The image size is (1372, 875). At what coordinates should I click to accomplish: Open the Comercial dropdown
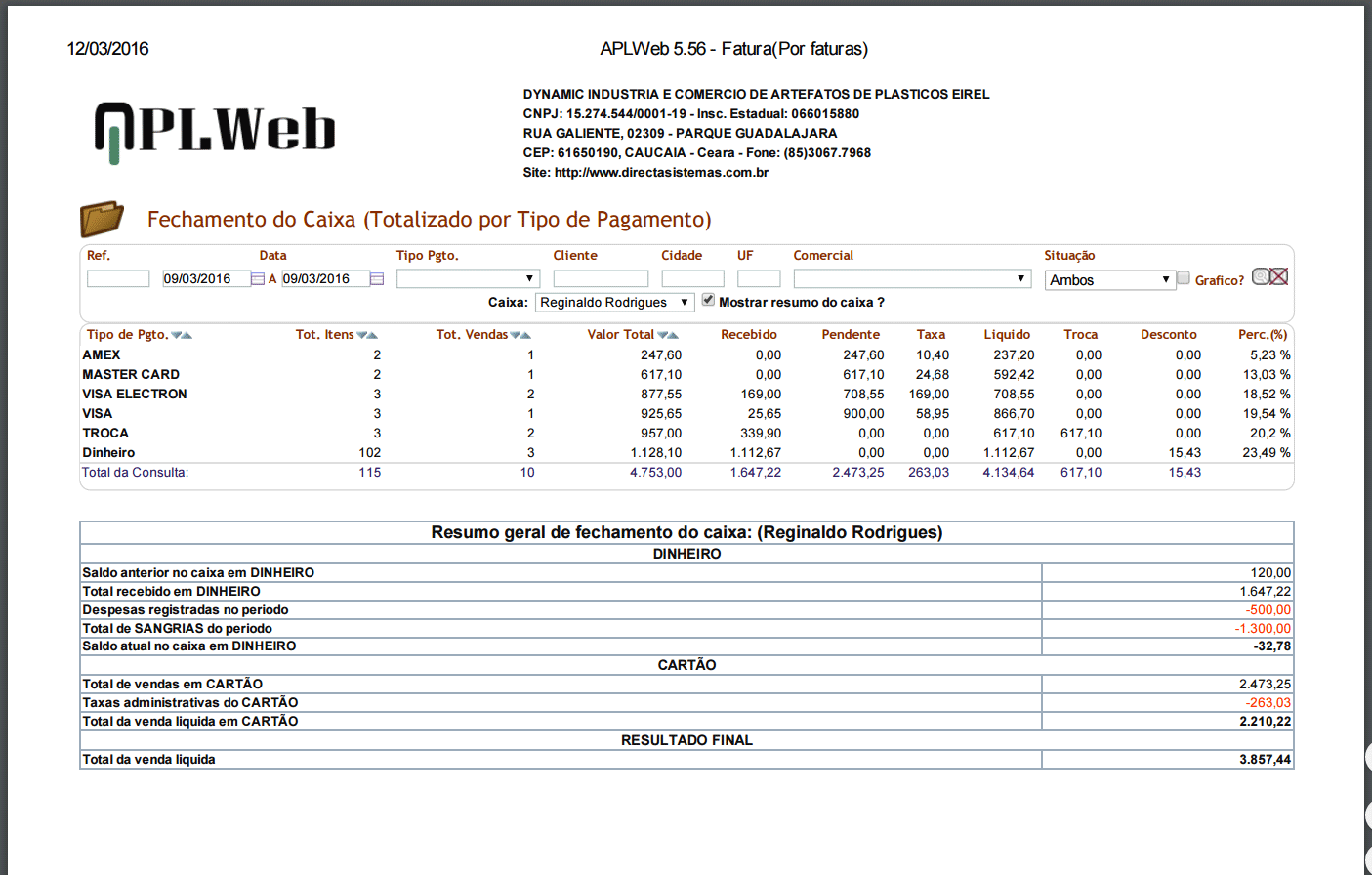tap(912, 279)
